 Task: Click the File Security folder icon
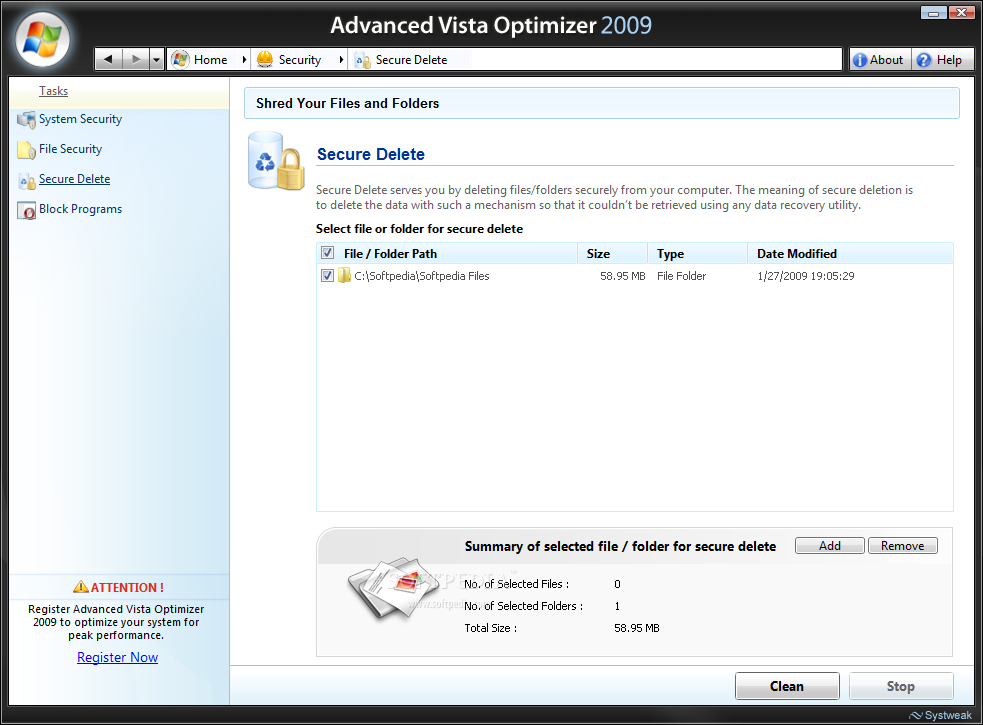[x=26, y=150]
